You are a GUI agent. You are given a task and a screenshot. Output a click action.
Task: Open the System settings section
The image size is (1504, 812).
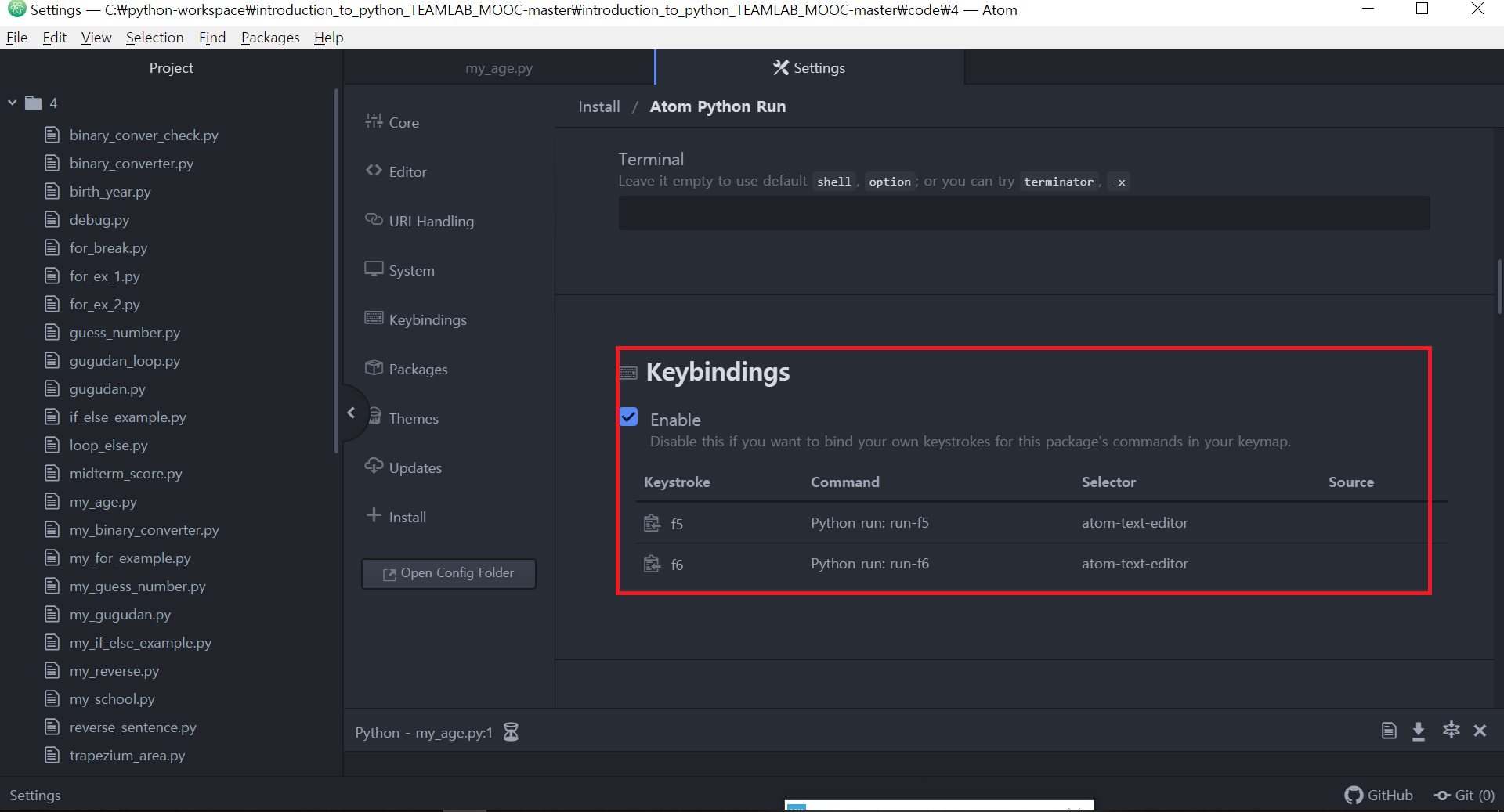coord(399,270)
